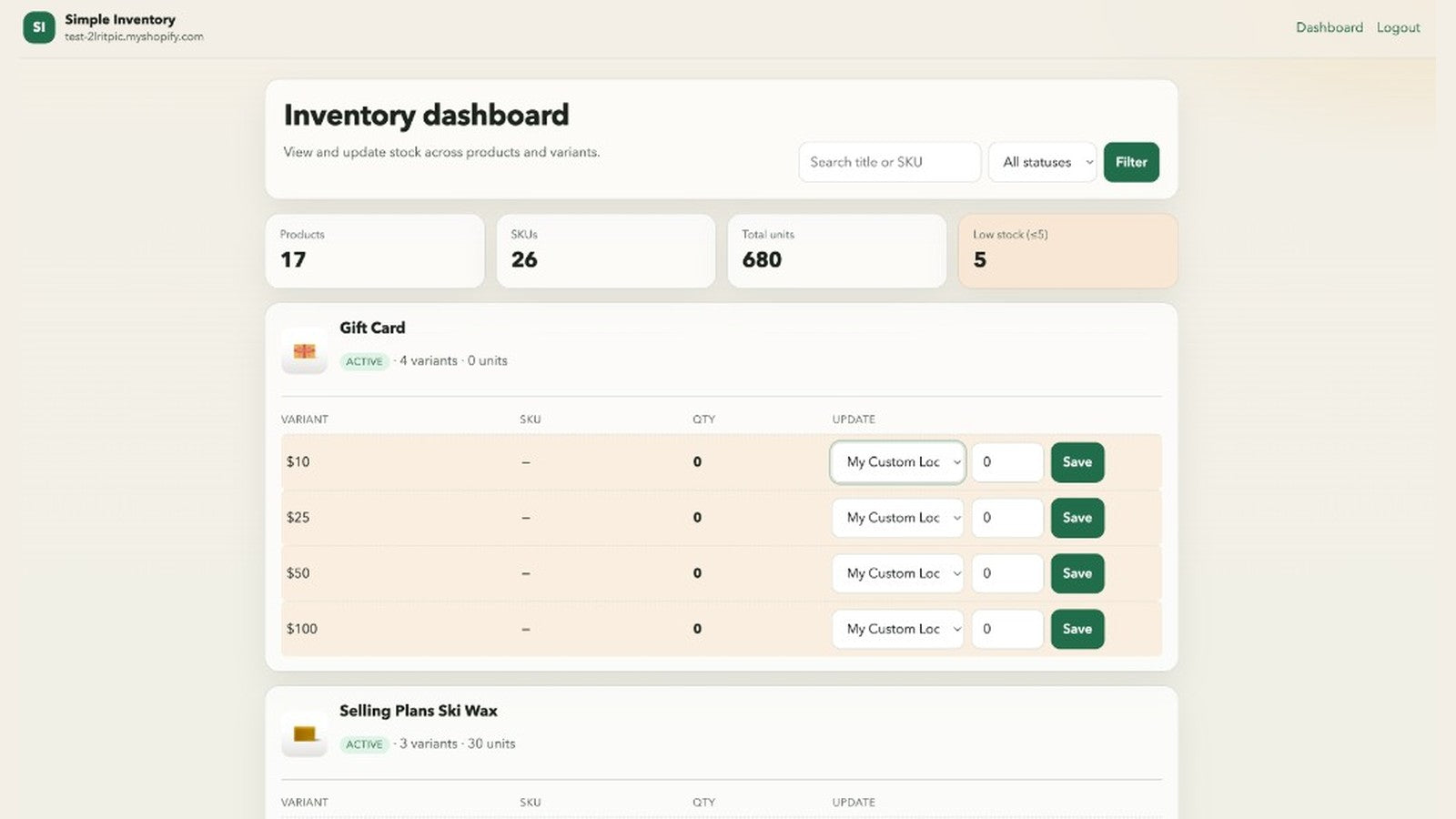The height and width of the screenshot is (819, 1456).
Task: Click quantity input for $10 variant
Action: (x=1007, y=462)
